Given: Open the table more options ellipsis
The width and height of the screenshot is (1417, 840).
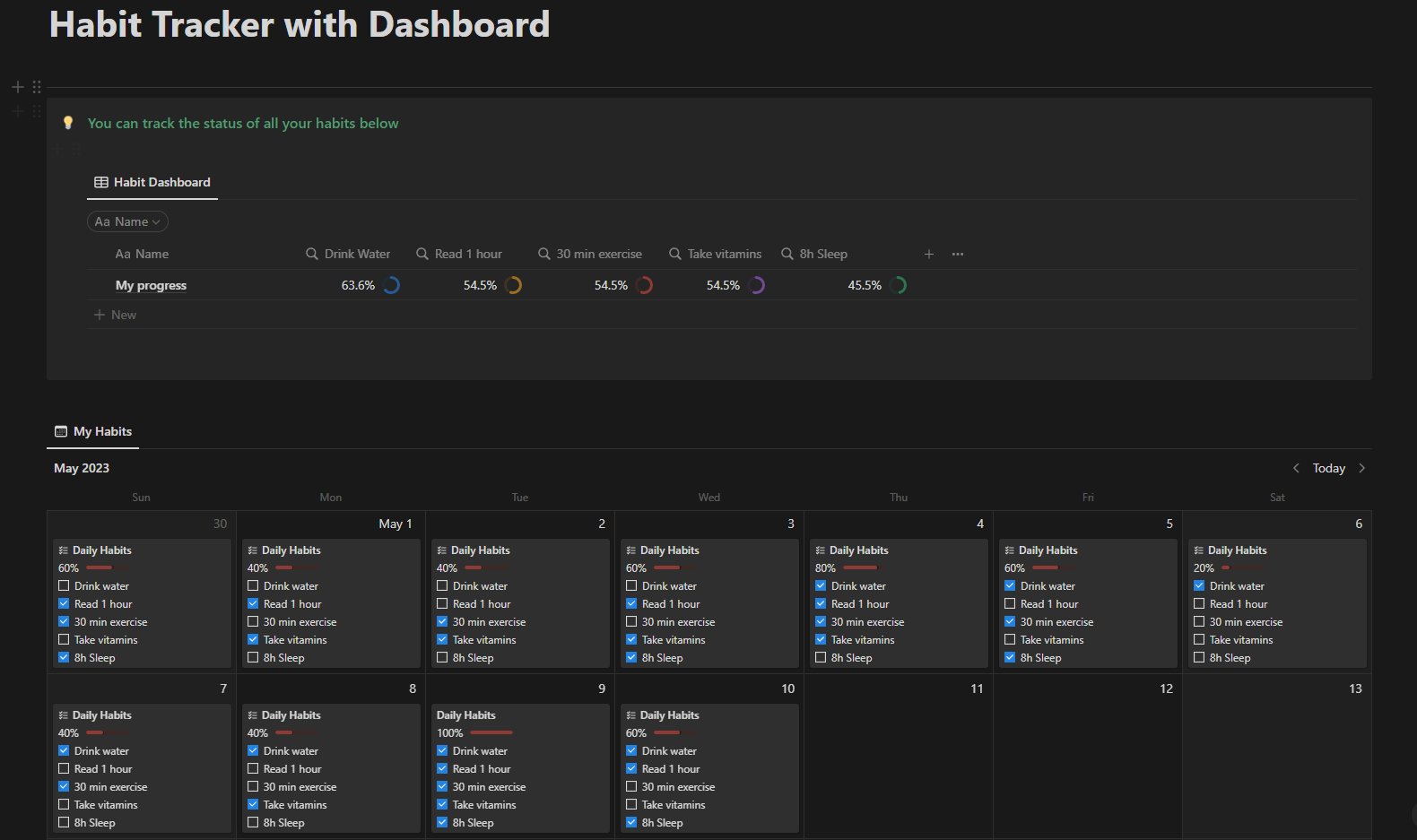Looking at the screenshot, I should coord(958,254).
